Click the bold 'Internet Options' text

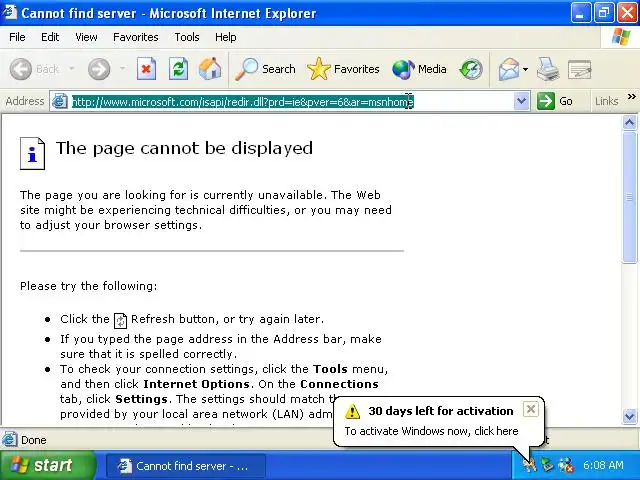click(x=196, y=384)
